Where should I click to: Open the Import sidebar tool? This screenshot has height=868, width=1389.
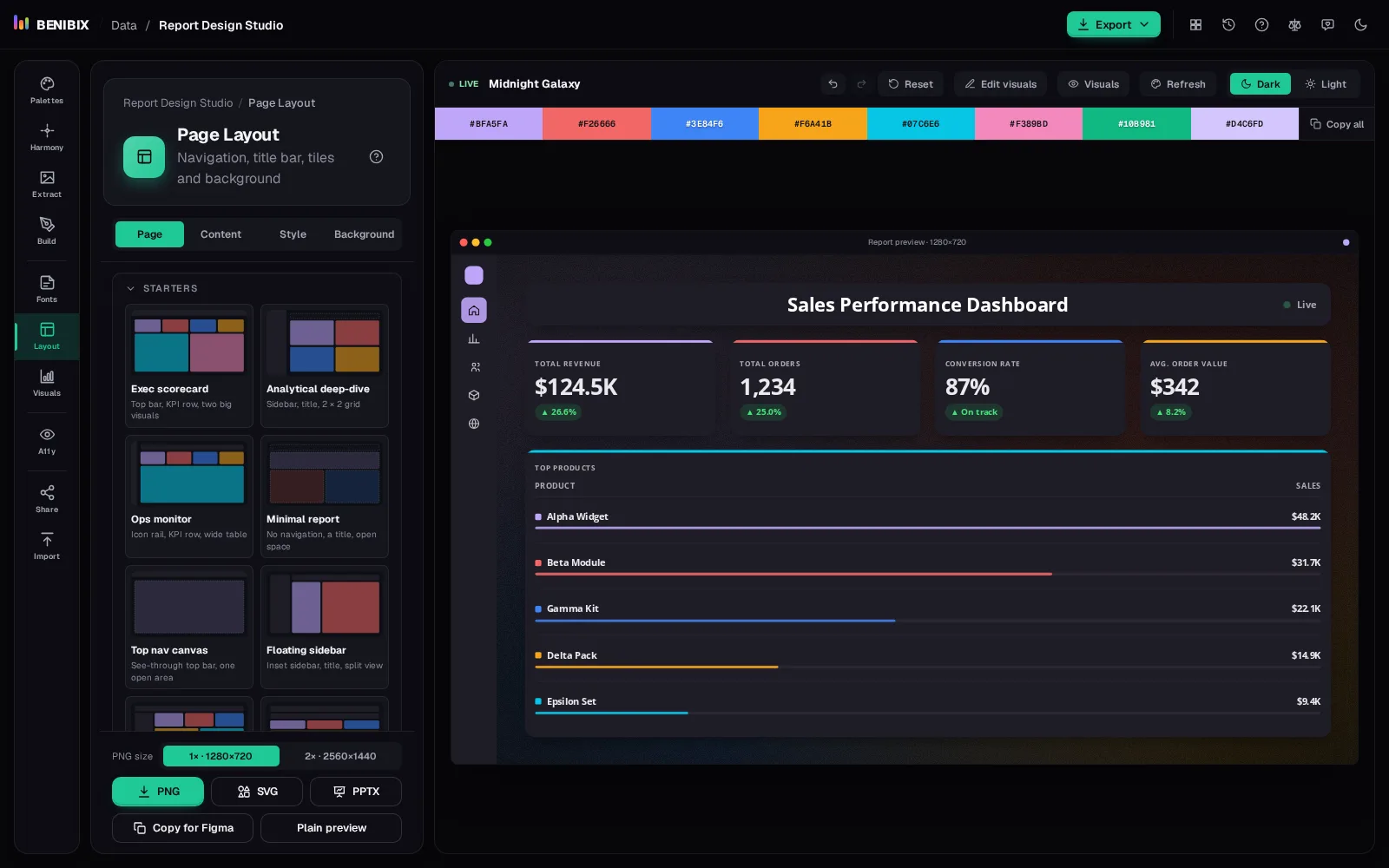pos(47,546)
